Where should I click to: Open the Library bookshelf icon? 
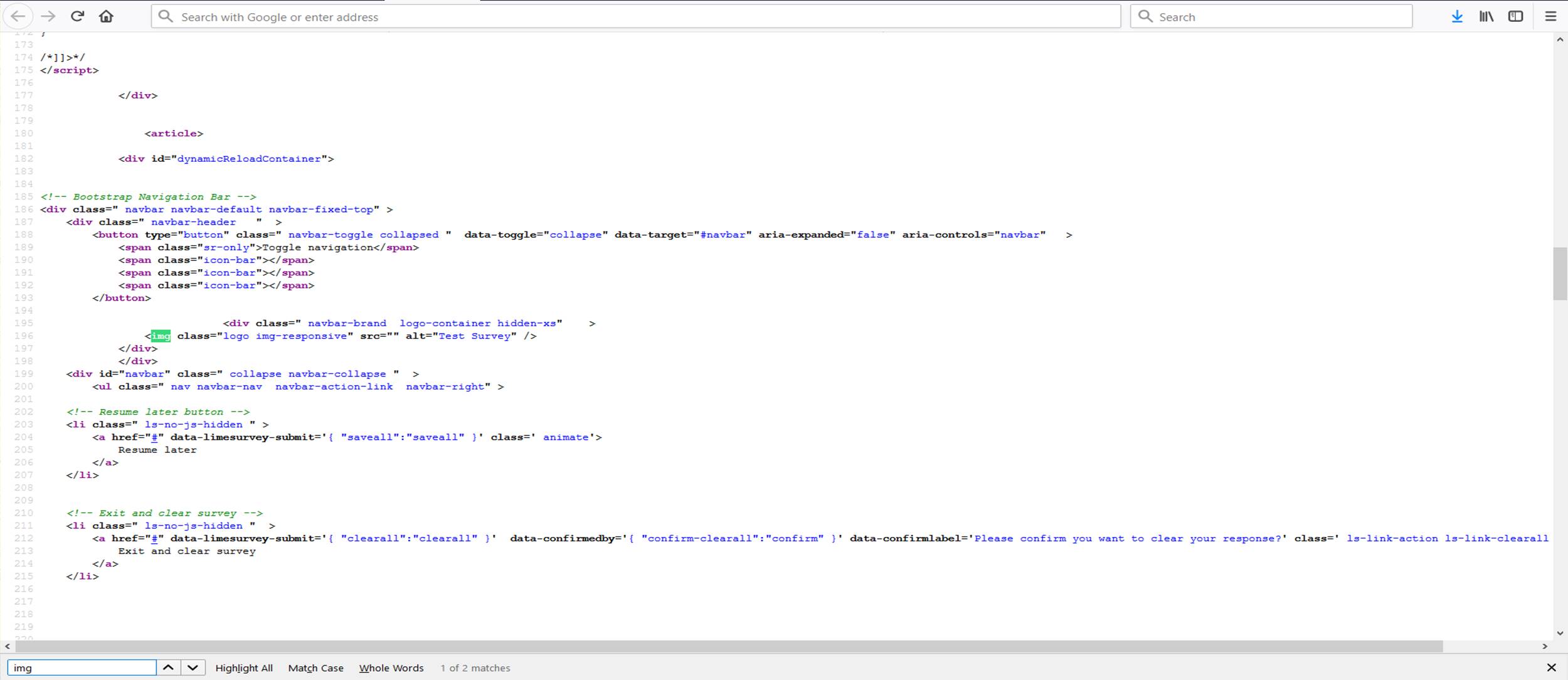(x=1486, y=16)
